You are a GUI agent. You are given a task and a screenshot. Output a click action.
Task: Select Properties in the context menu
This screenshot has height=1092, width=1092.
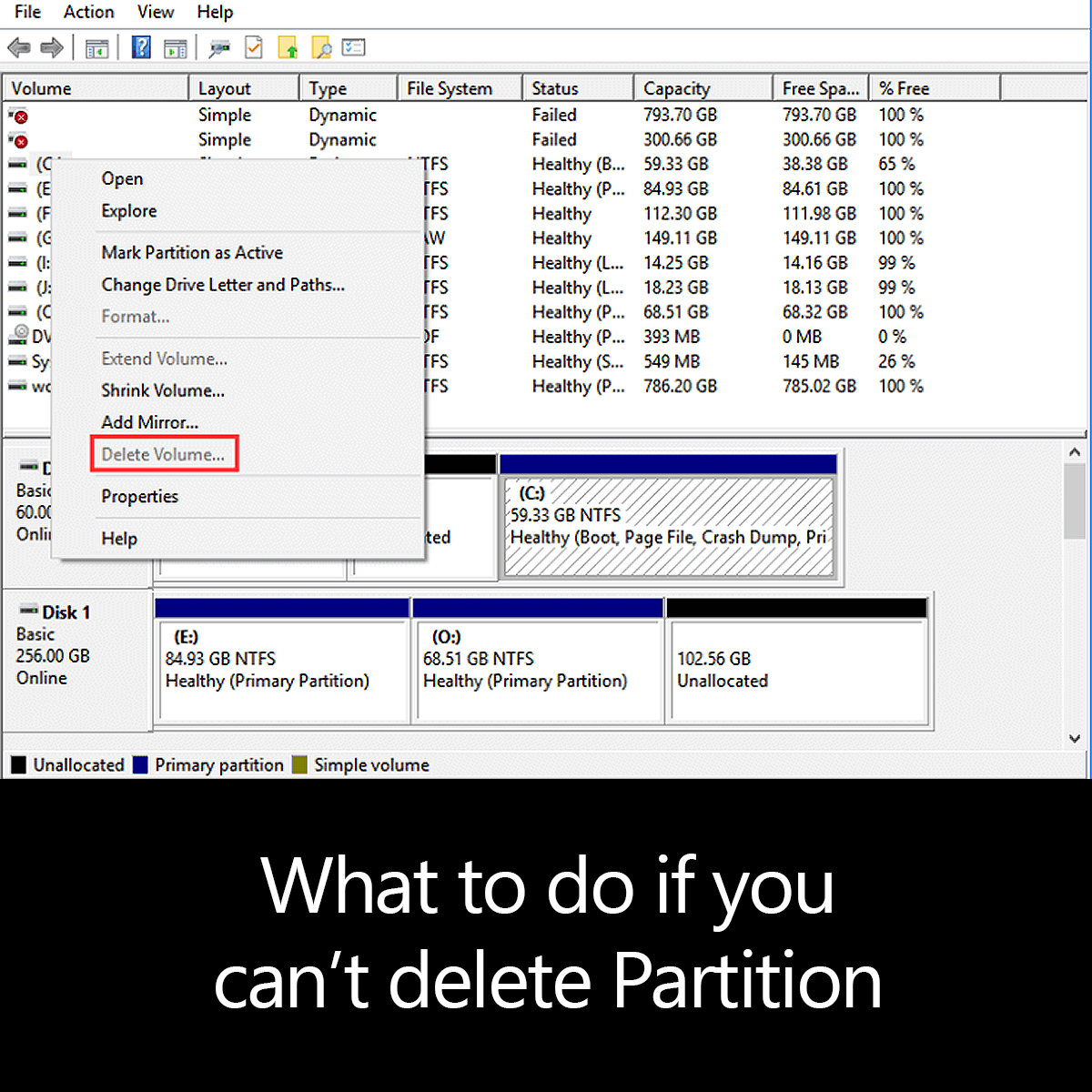pyautogui.click(x=139, y=496)
